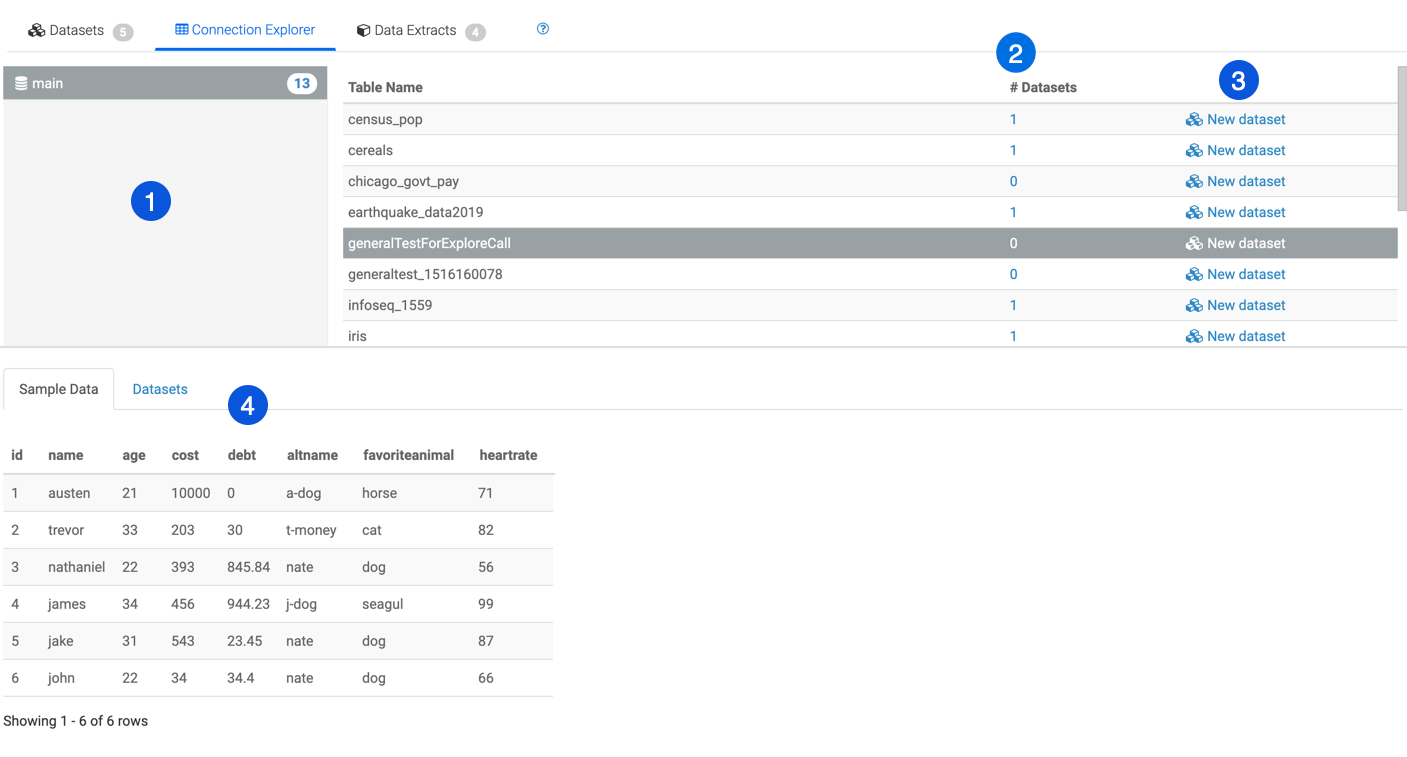Click the help question mark icon

coord(543,29)
